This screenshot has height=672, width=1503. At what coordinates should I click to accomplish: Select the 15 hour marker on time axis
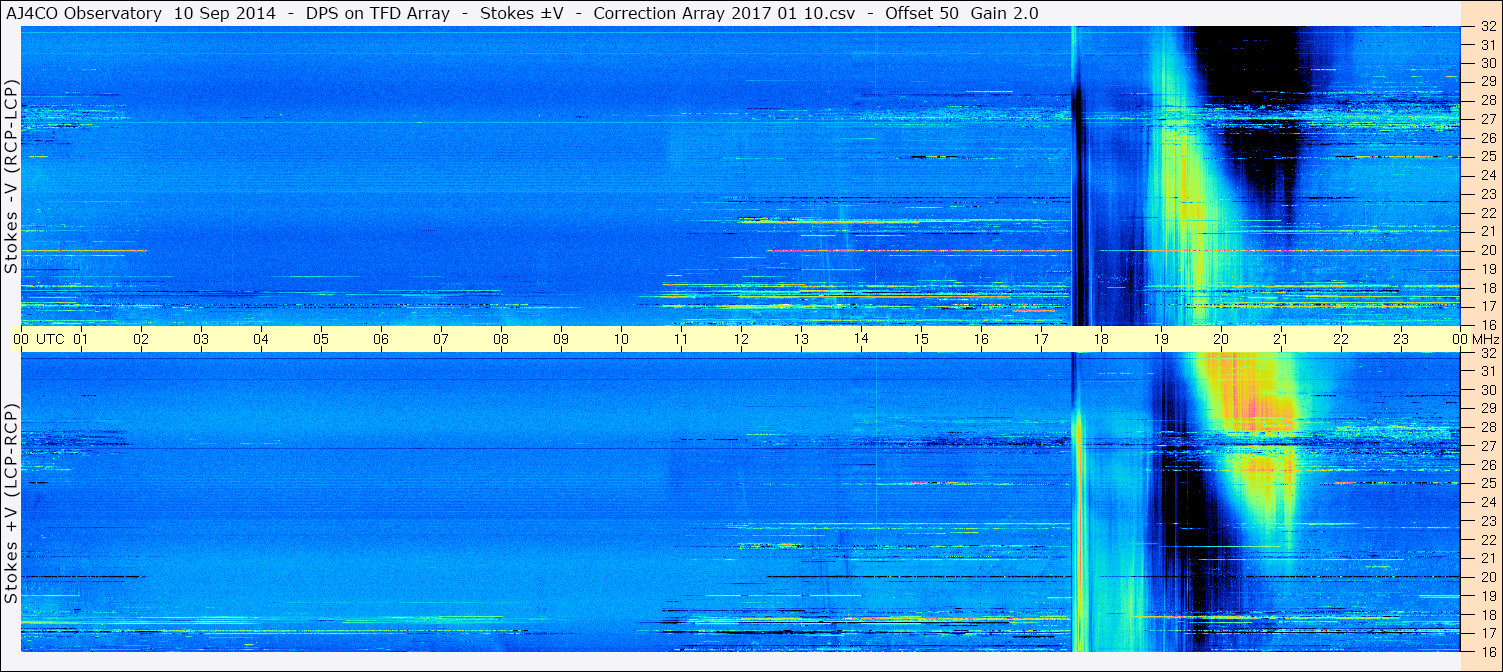pos(921,339)
